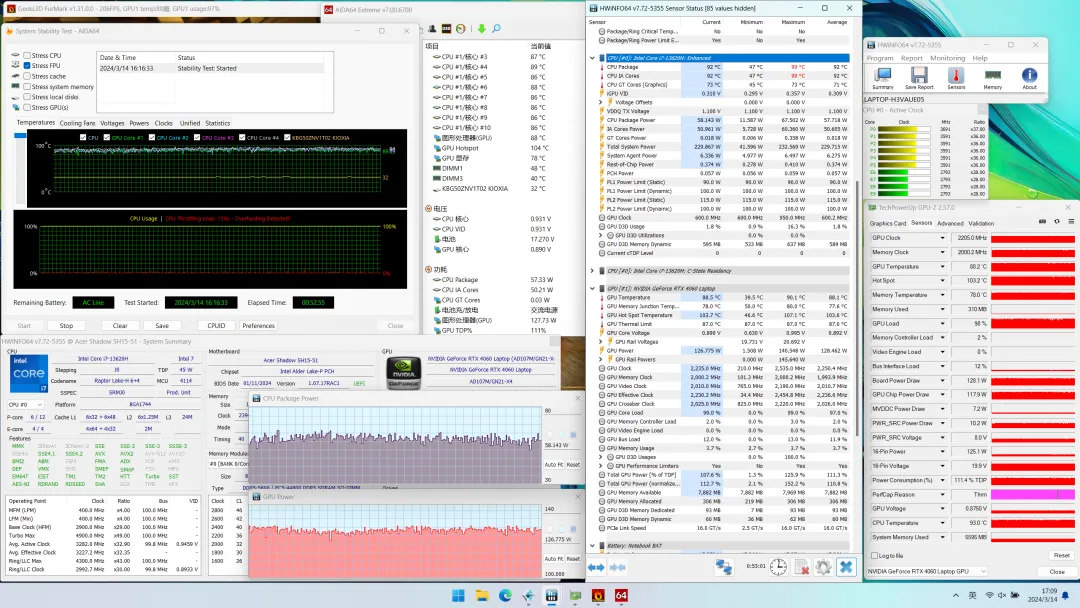Click the CPUID button in AIDA64
Image resolution: width=1080 pixels, height=608 pixels.
216,326
